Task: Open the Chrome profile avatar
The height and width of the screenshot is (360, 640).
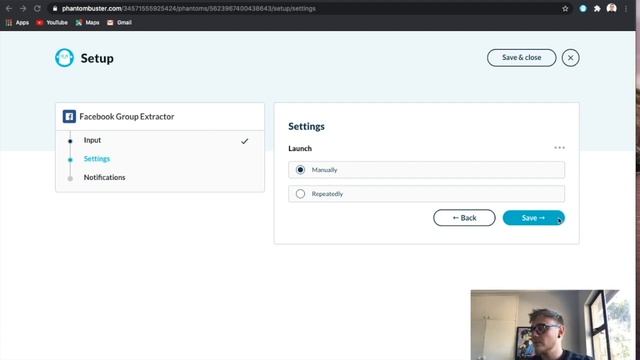Action: (611, 8)
